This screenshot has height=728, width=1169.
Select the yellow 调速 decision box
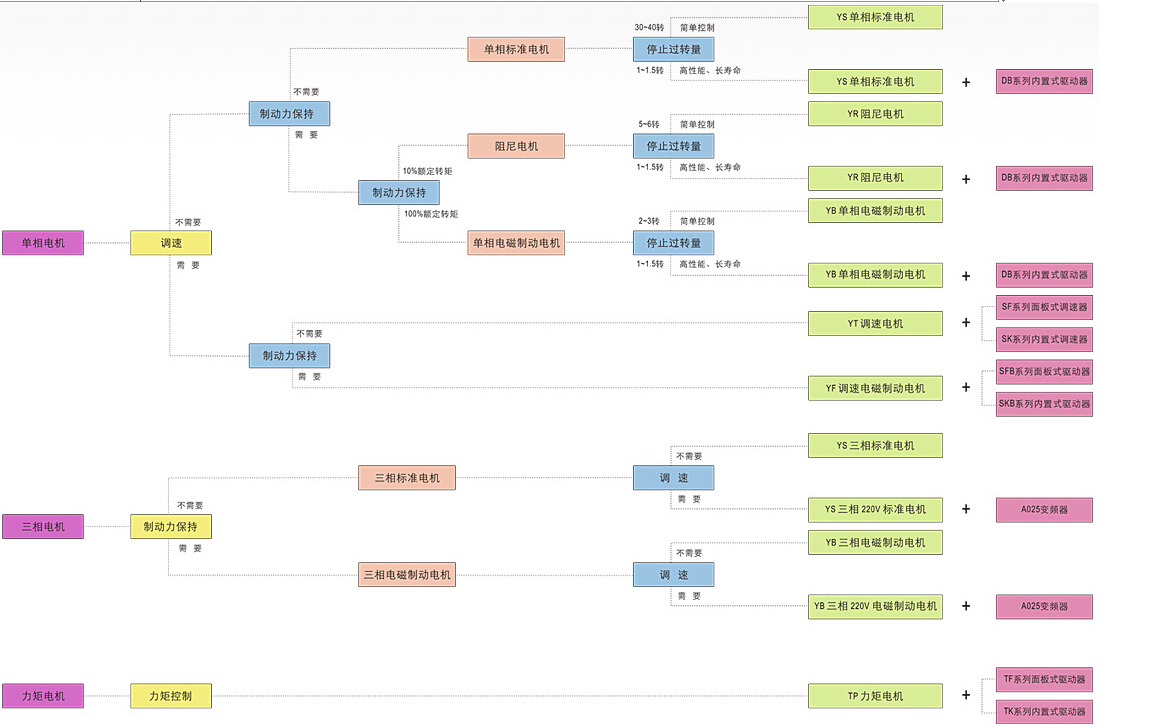pos(171,242)
